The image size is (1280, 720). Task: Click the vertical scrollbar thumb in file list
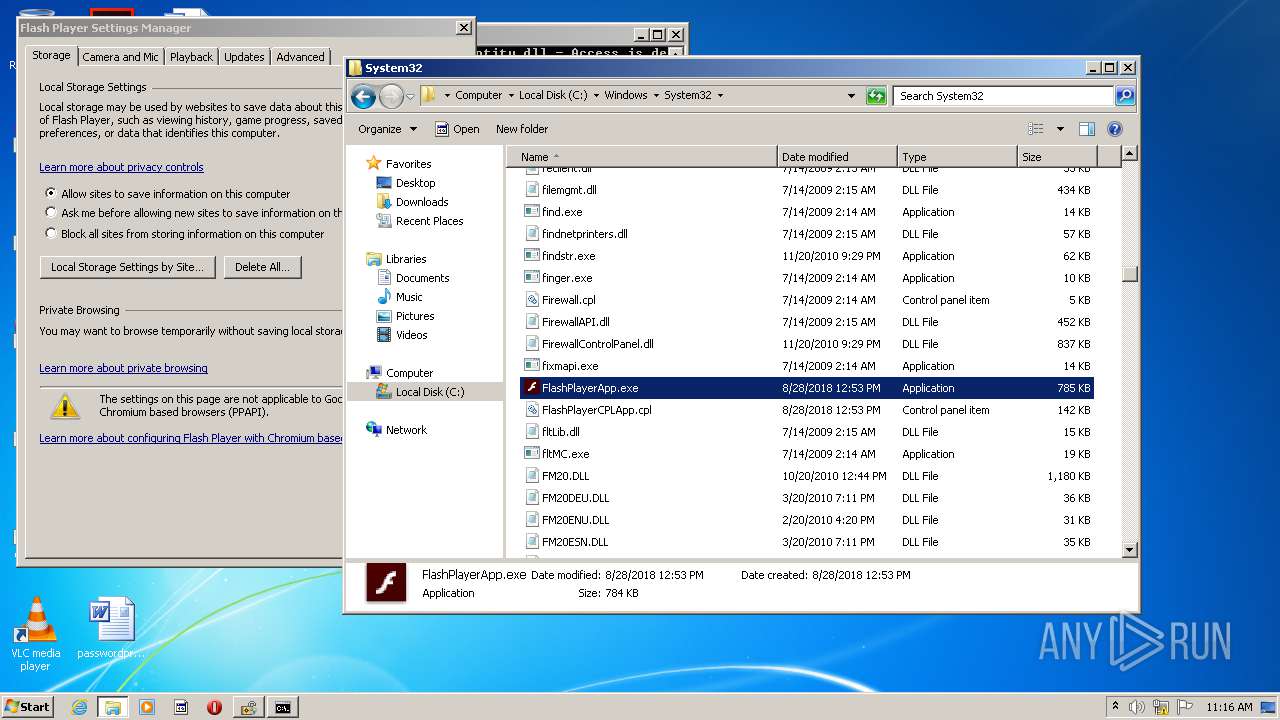pyautogui.click(x=1130, y=274)
